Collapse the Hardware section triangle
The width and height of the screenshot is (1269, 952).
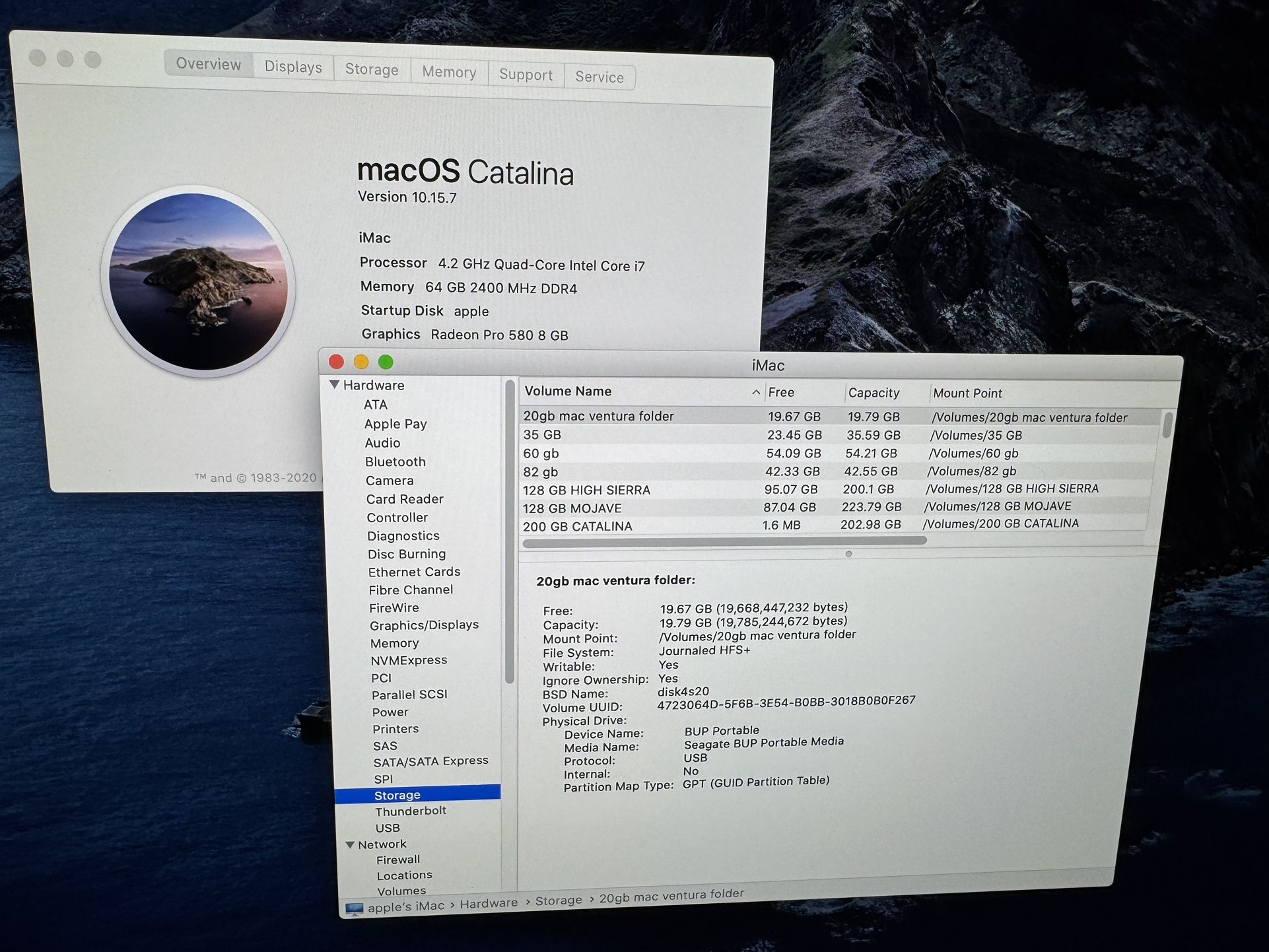[335, 384]
